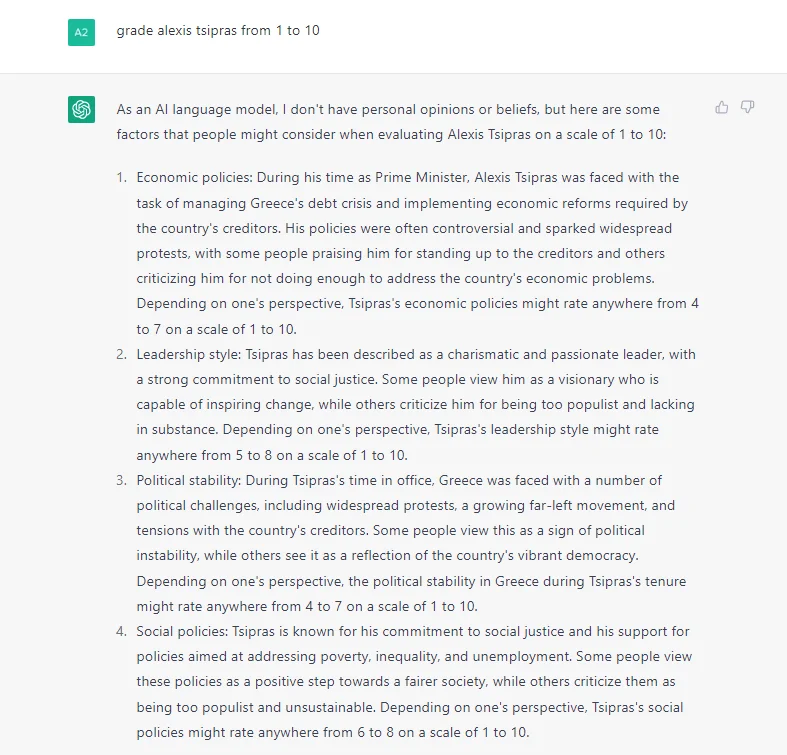Click the 'Economic policies' heading text

[x=194, y=178]
